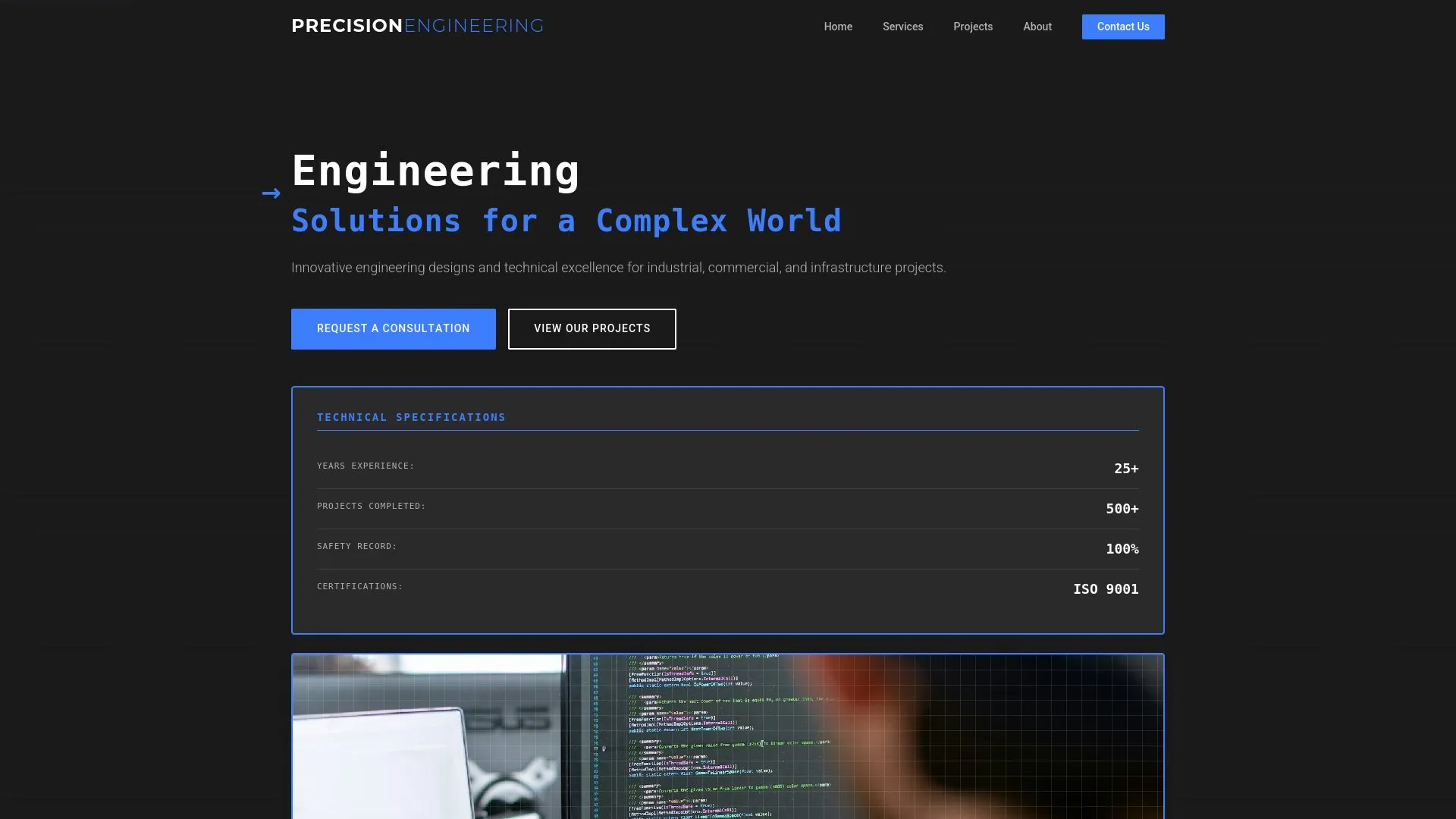Image resolution: width=1456 pixels, height=819 pixels.
Task: Open the Services navigation link
Action: (902, 27)
